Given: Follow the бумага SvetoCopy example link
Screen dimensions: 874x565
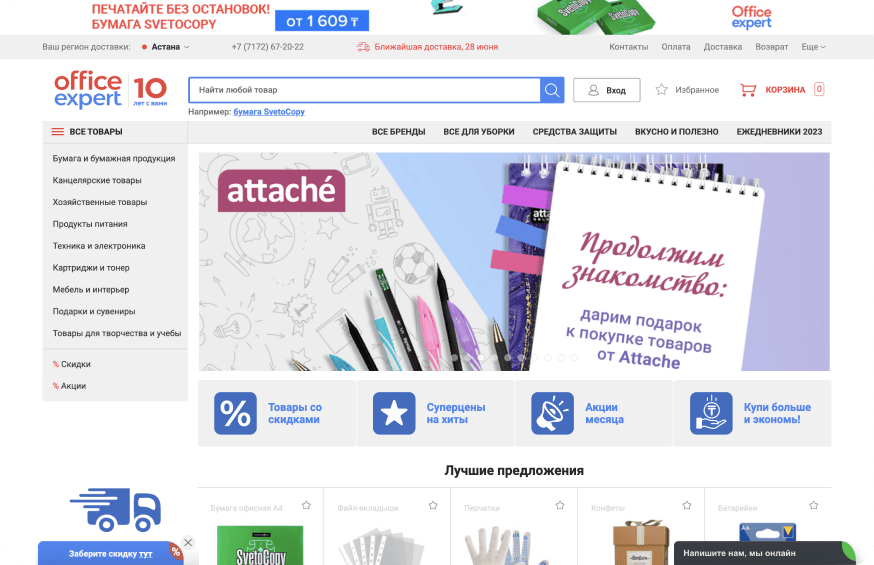Looking at the screenshot, I should point(269,111).
